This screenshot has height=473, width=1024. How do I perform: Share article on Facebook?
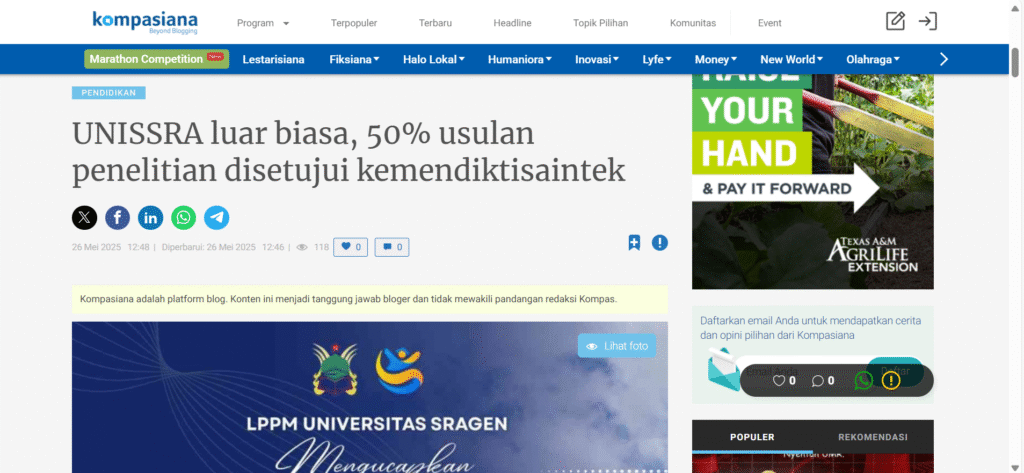(118, 218)
